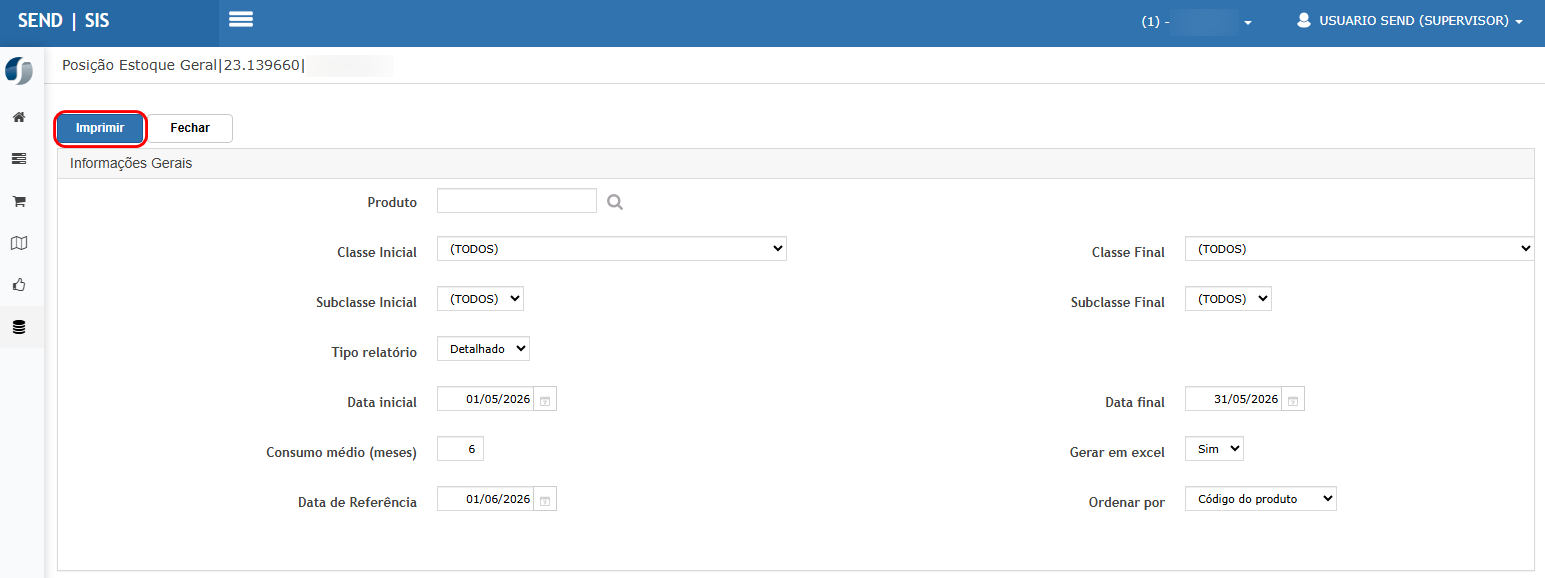Open the company (1) selector dropdown

click(x=1197, y=21)
